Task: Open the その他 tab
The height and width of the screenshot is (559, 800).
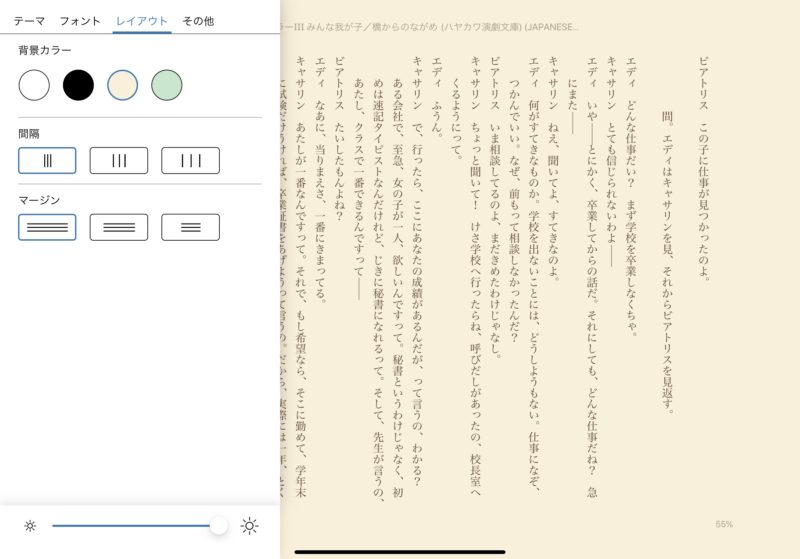Action: [198, 21]
